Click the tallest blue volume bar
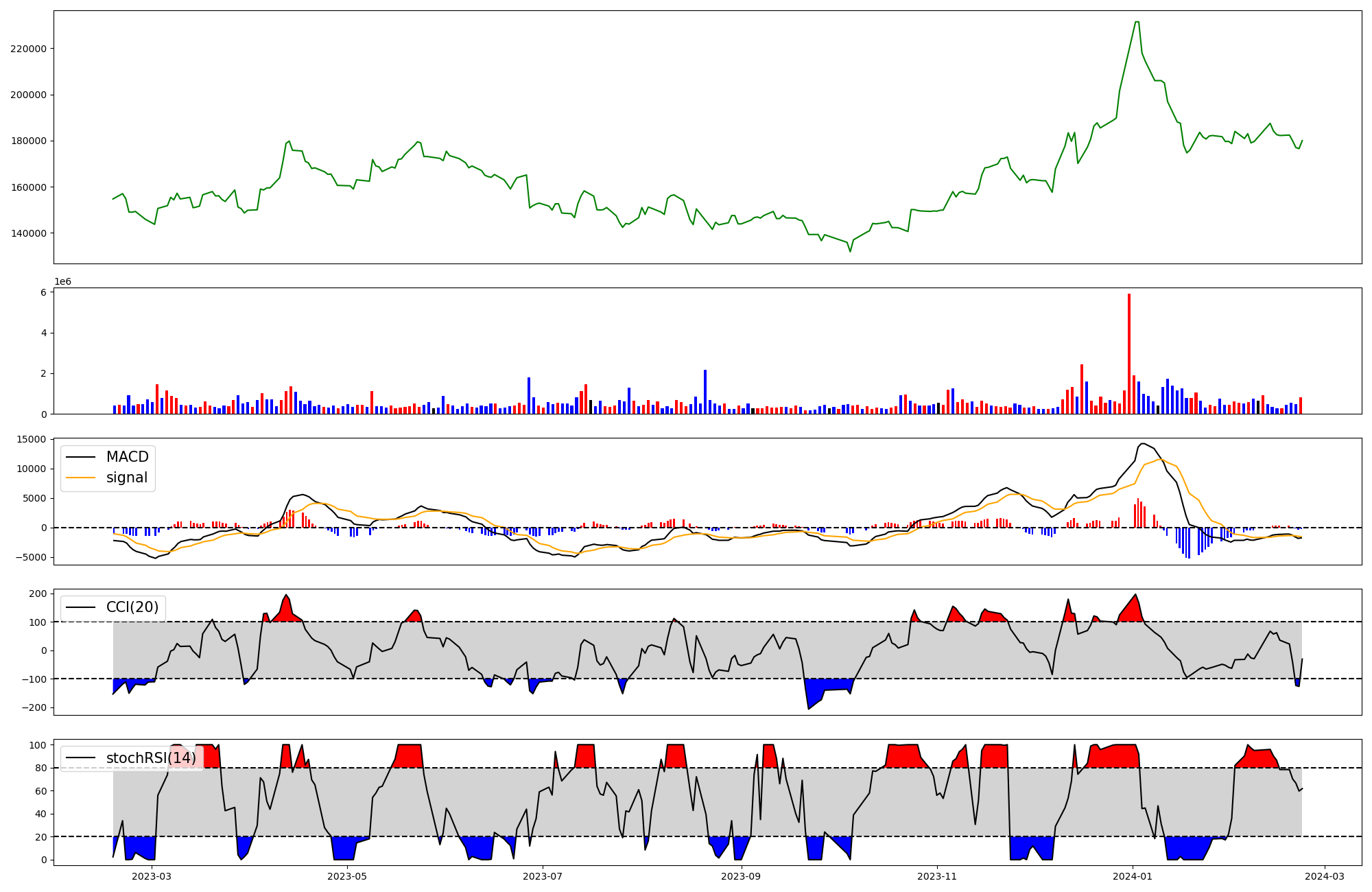Screen dimensions: 1372x892 (705, 392)
